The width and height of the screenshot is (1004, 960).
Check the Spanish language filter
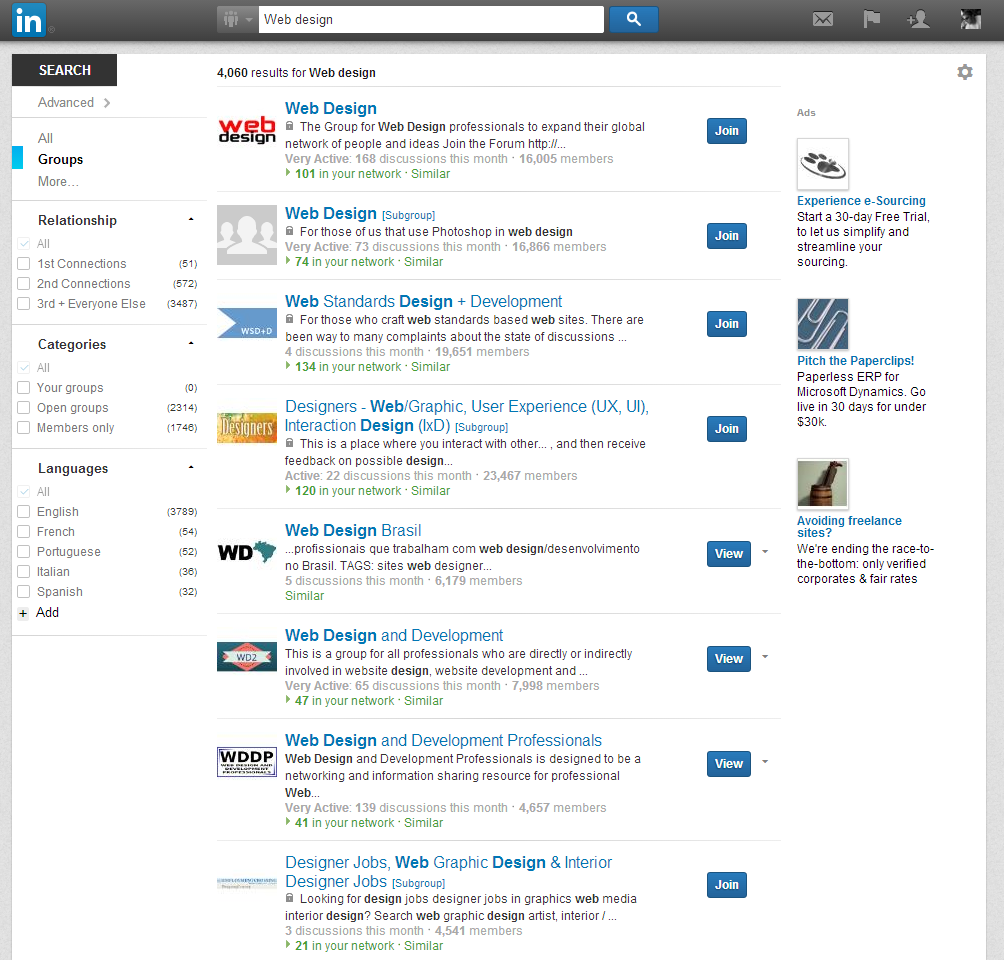pos(24,591)
